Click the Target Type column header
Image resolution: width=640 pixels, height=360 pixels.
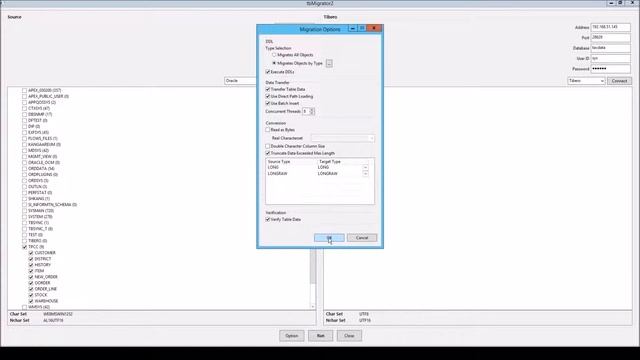[330, 162]
